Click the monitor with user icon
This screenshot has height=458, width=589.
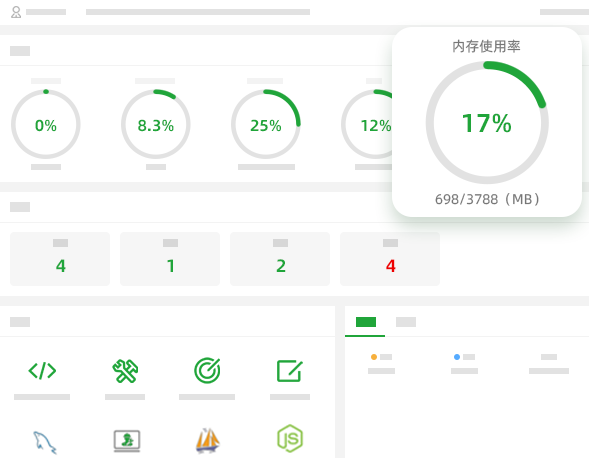coord(127,441)
